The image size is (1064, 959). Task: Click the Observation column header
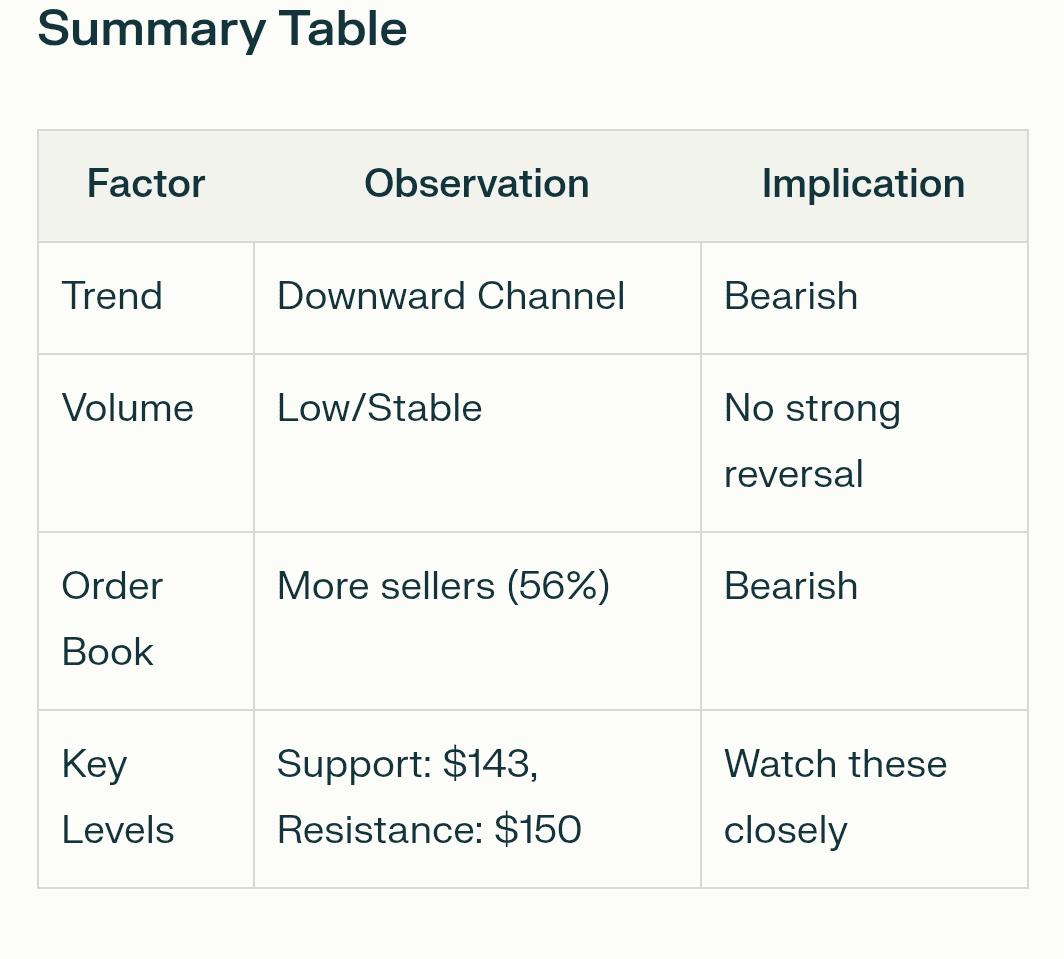tap(476, 184)
